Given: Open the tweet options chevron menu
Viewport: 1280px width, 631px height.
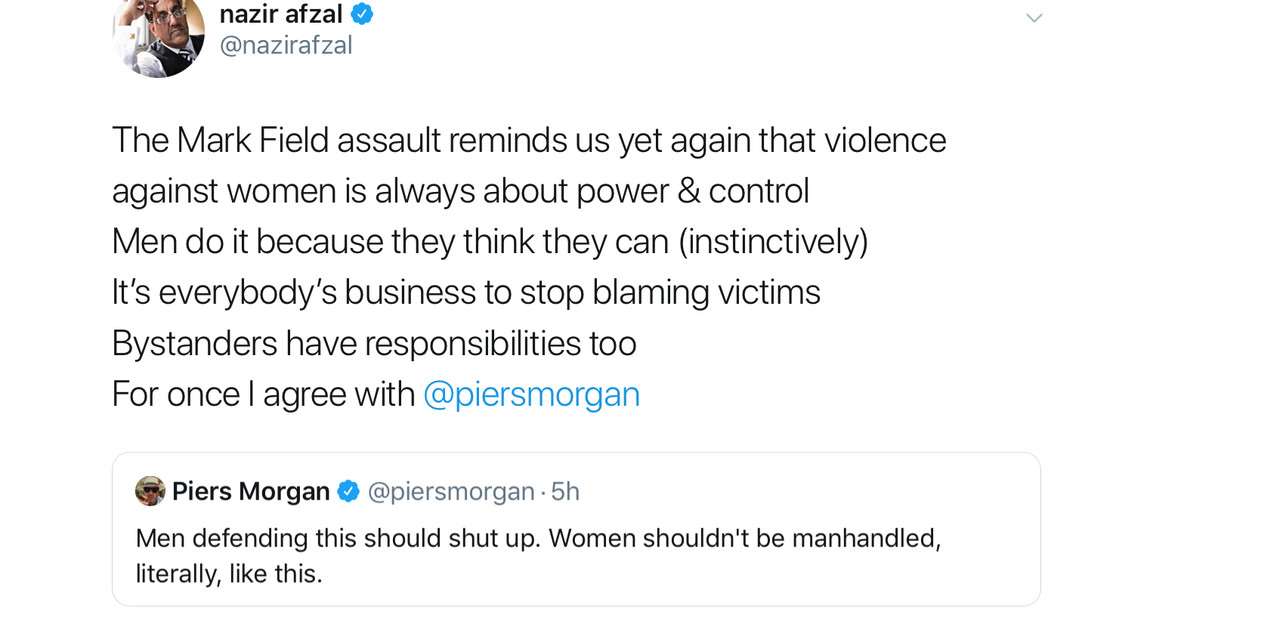Looking at the screenshot, I should 1034,18.
